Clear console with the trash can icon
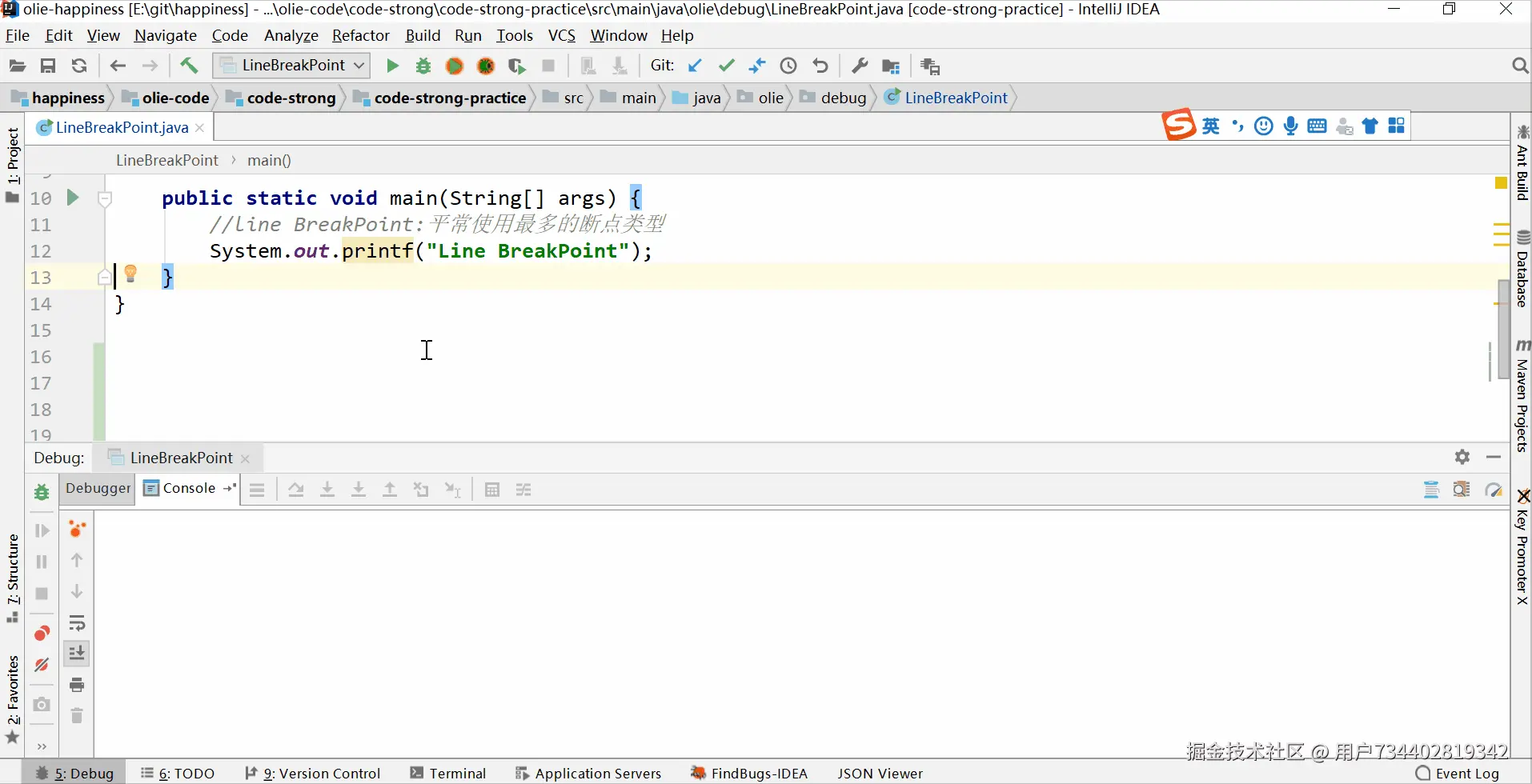 tap(77, 715)
